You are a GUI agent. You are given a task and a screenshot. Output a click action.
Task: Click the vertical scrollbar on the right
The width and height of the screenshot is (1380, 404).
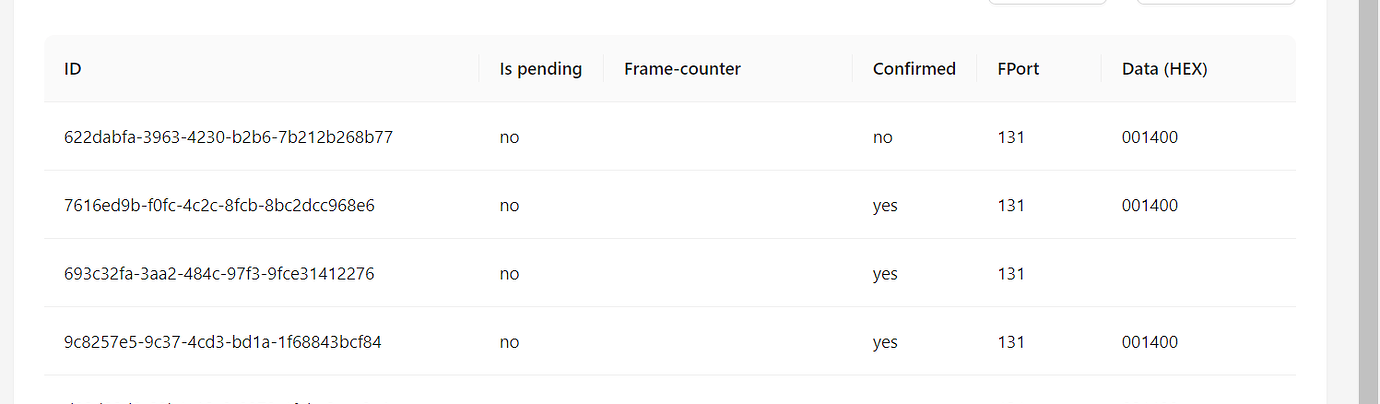[1368, 200]
